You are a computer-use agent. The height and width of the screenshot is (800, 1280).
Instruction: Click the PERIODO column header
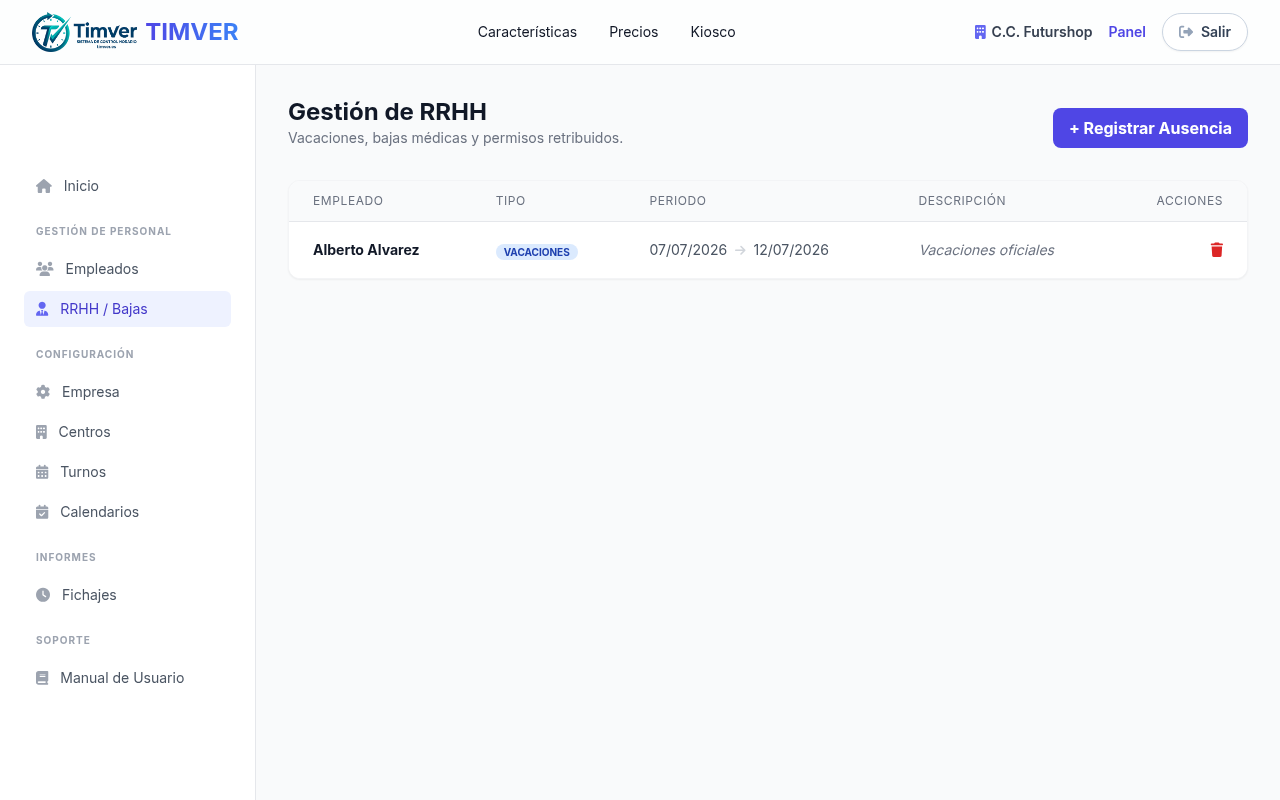pos(678,201)
